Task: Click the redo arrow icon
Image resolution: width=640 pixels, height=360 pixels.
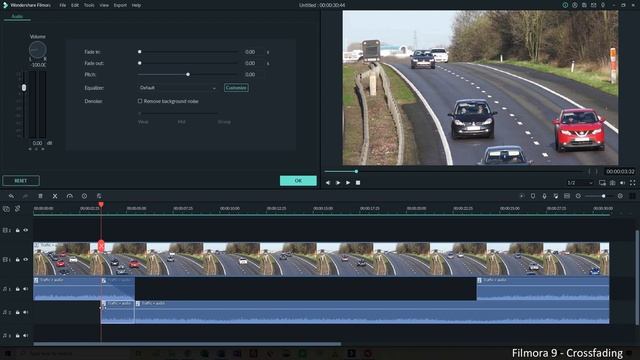Action: point(25,196)
